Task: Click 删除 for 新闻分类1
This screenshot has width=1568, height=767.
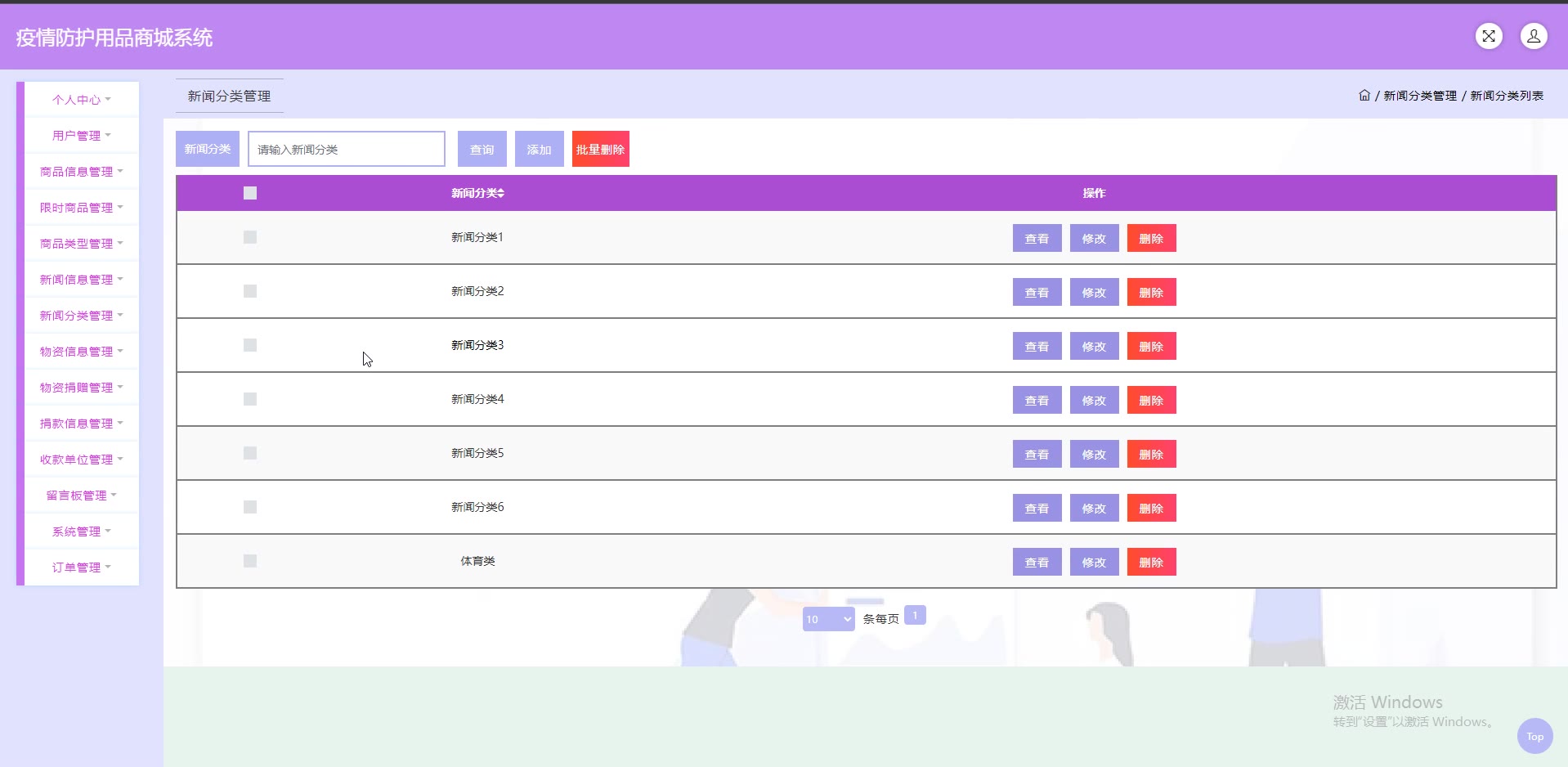Action: point(1152,238)
